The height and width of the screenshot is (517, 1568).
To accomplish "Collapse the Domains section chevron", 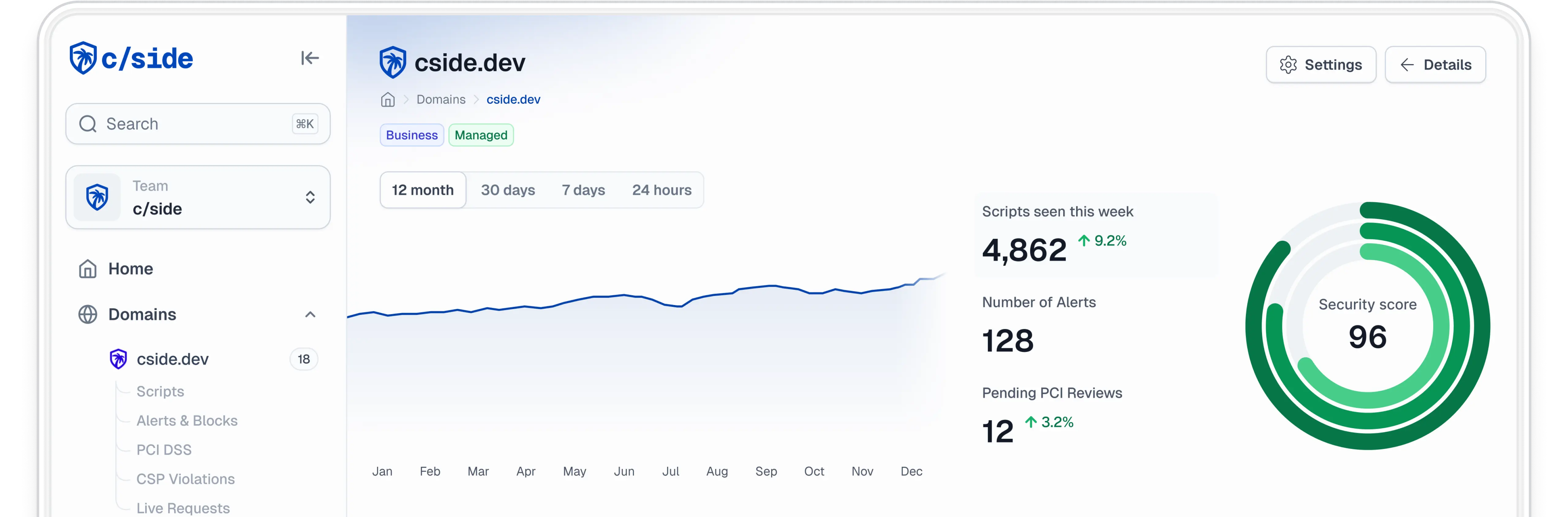I will pyautogui.click(x=310, y=314).
